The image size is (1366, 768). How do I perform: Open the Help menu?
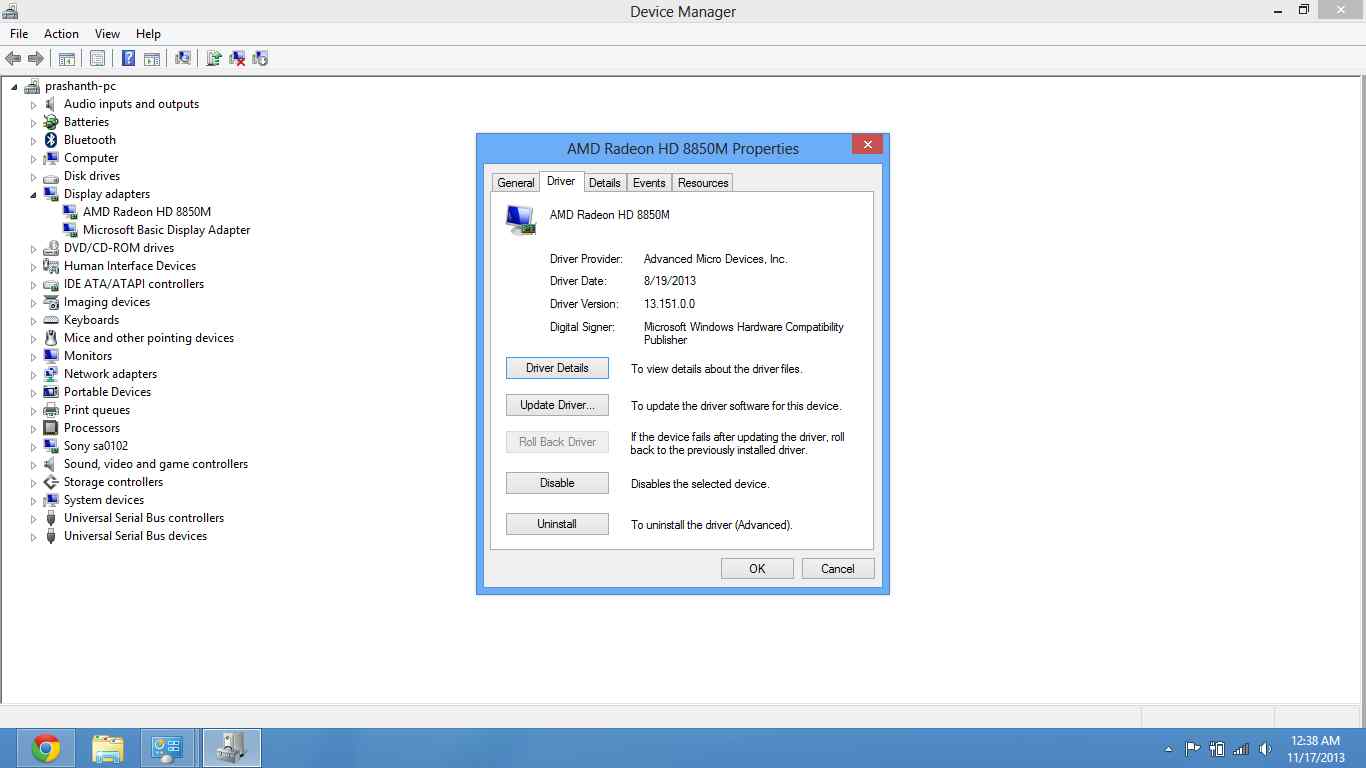tap(148, 34)
